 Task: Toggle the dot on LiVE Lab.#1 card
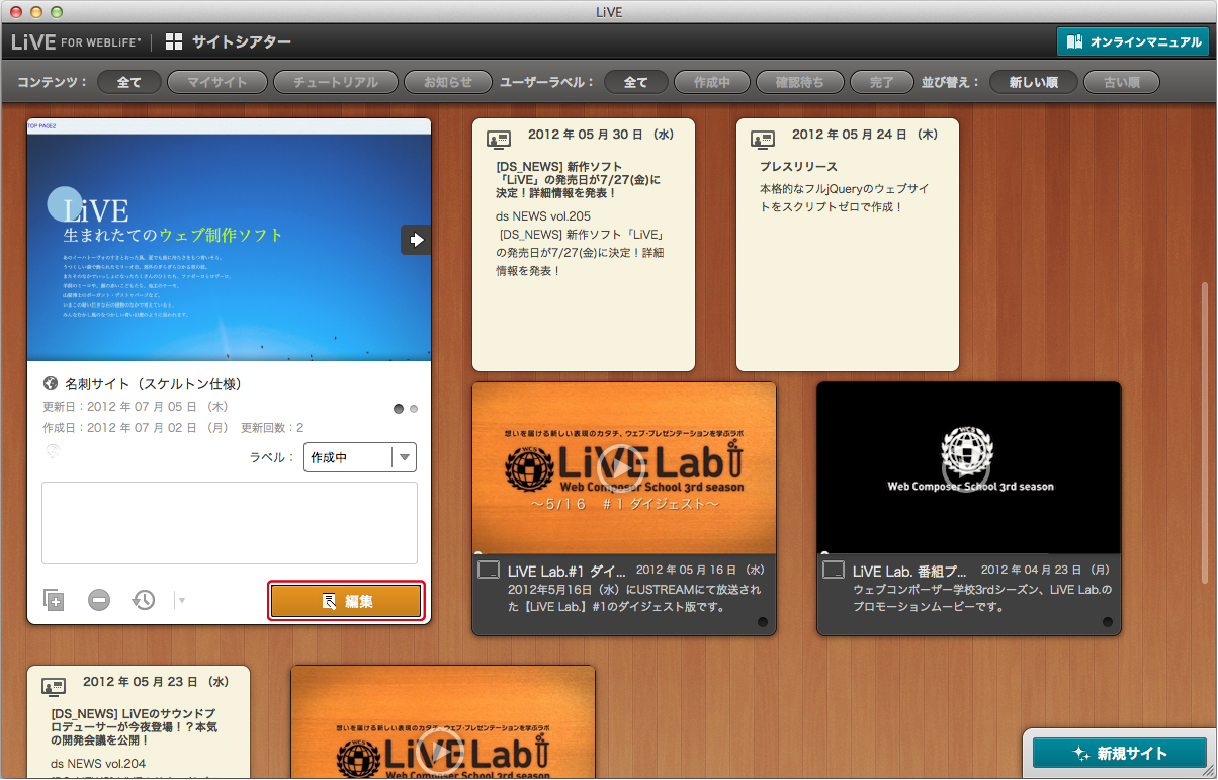762,622
